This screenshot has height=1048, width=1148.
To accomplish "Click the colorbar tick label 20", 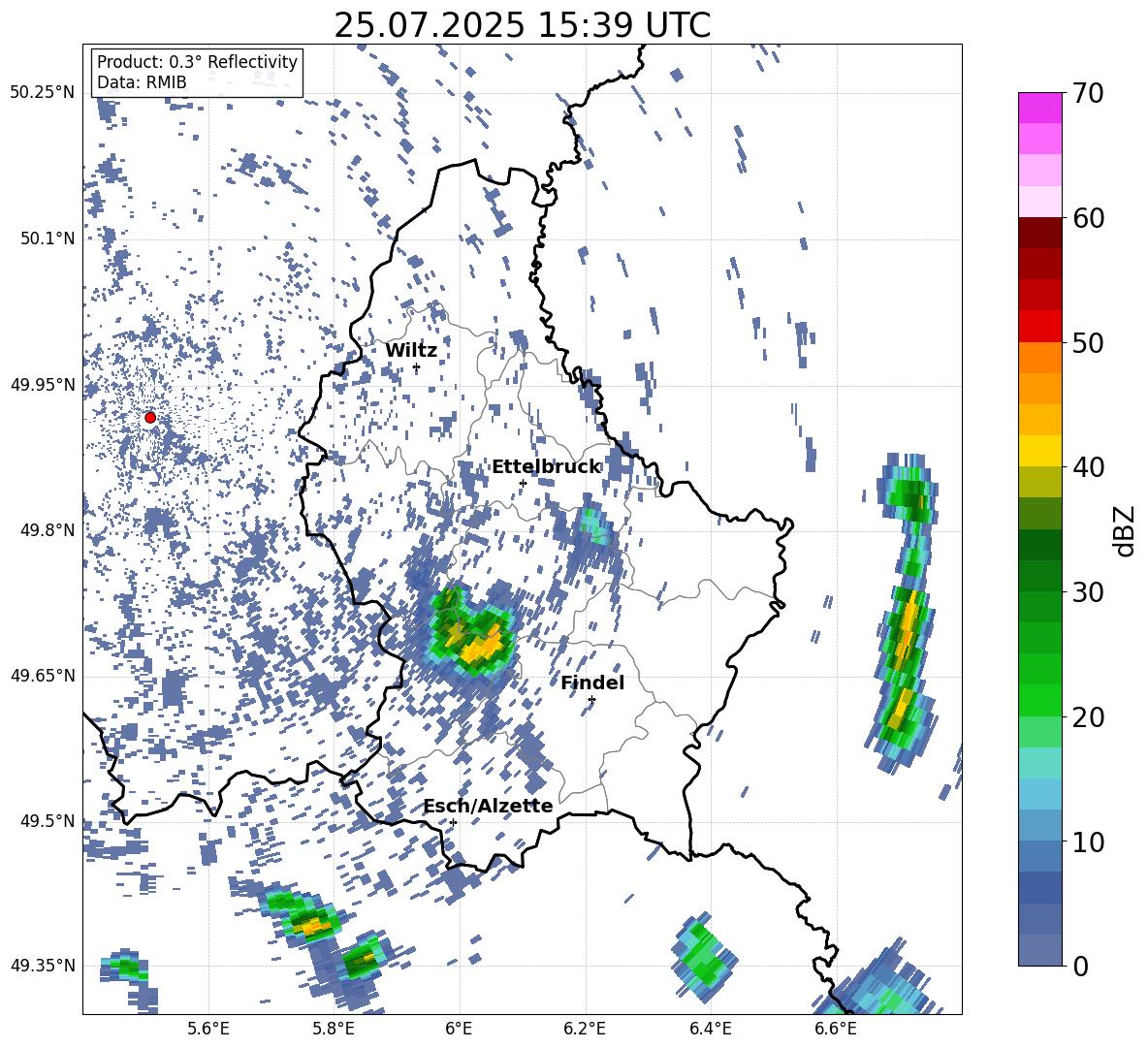I will (1088, 716).
